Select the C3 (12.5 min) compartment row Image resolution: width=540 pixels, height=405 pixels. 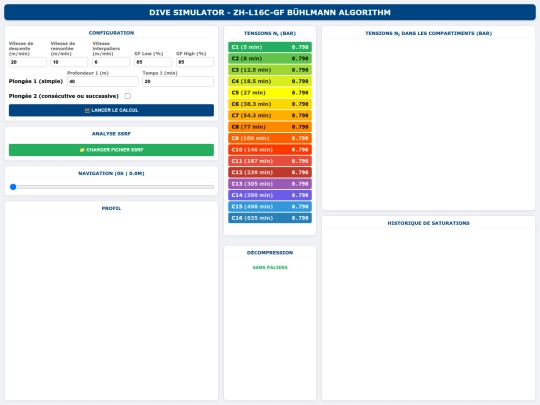coord(270,70)
